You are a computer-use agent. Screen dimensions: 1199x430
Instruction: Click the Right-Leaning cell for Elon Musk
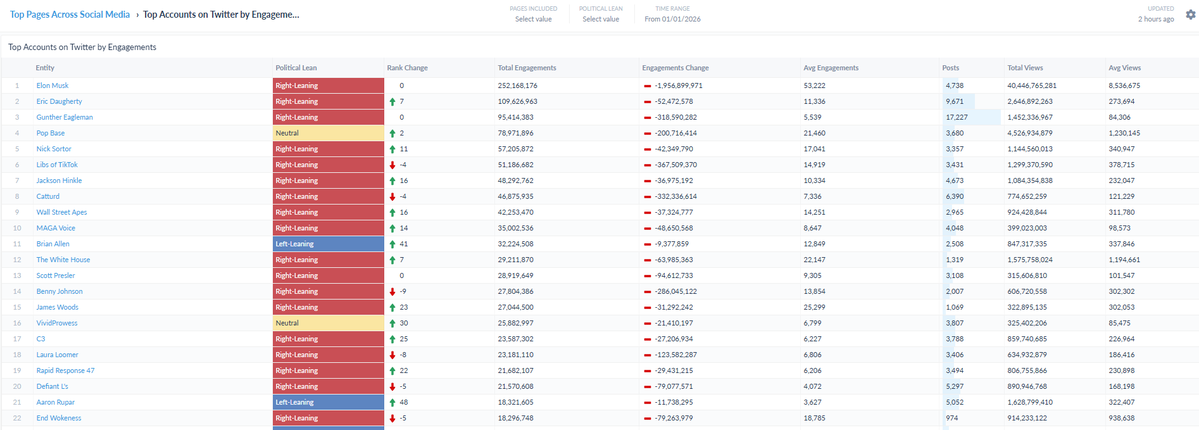pos(328,86)
